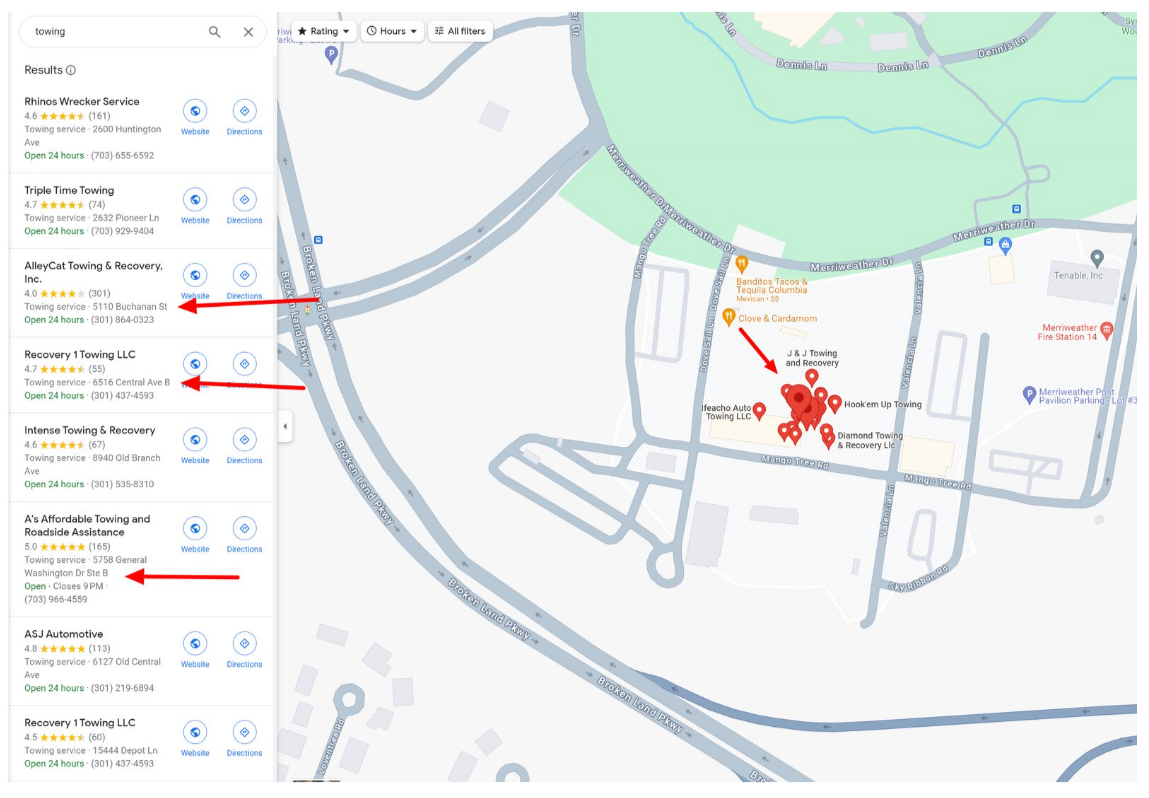
Task: Click the Diamond Towing & Recovery pin
Action: pyautogui.click(x=828, y=440)
